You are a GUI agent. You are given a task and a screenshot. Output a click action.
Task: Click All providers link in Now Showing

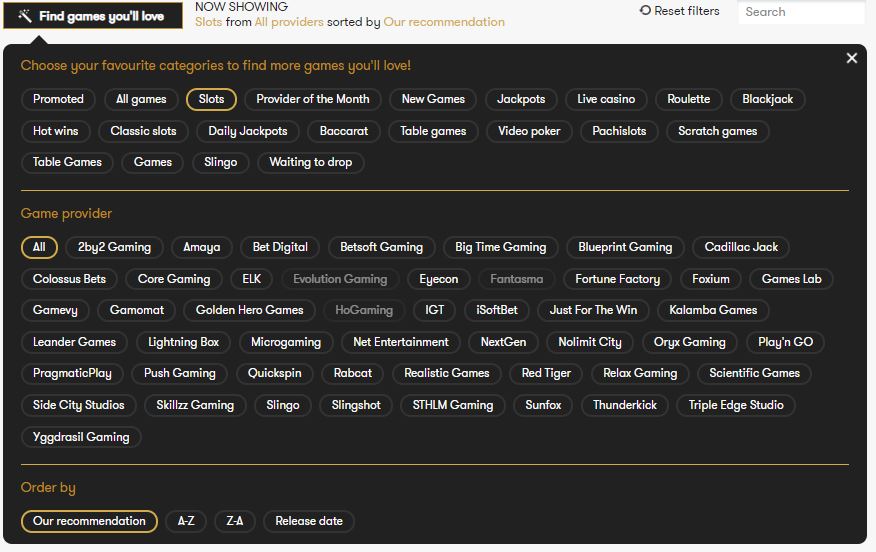coord(289,22)
